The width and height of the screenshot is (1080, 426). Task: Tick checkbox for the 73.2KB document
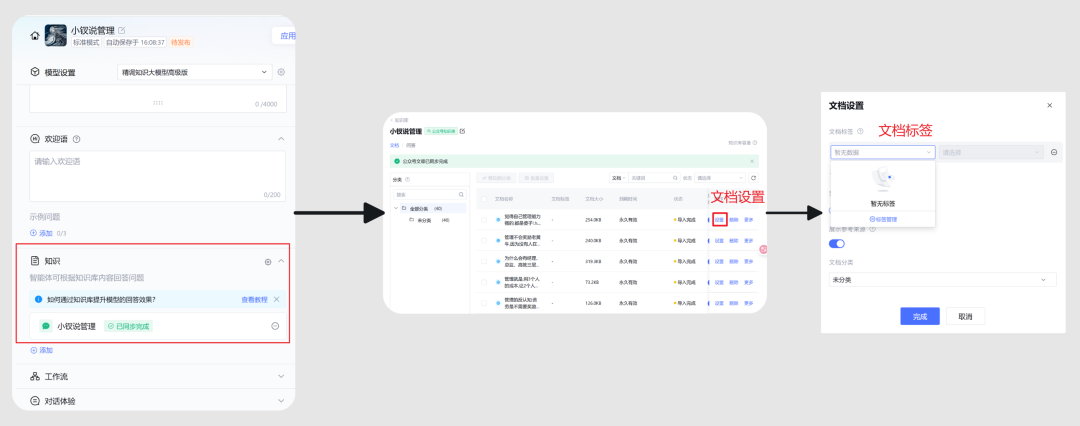pos(484,282)
